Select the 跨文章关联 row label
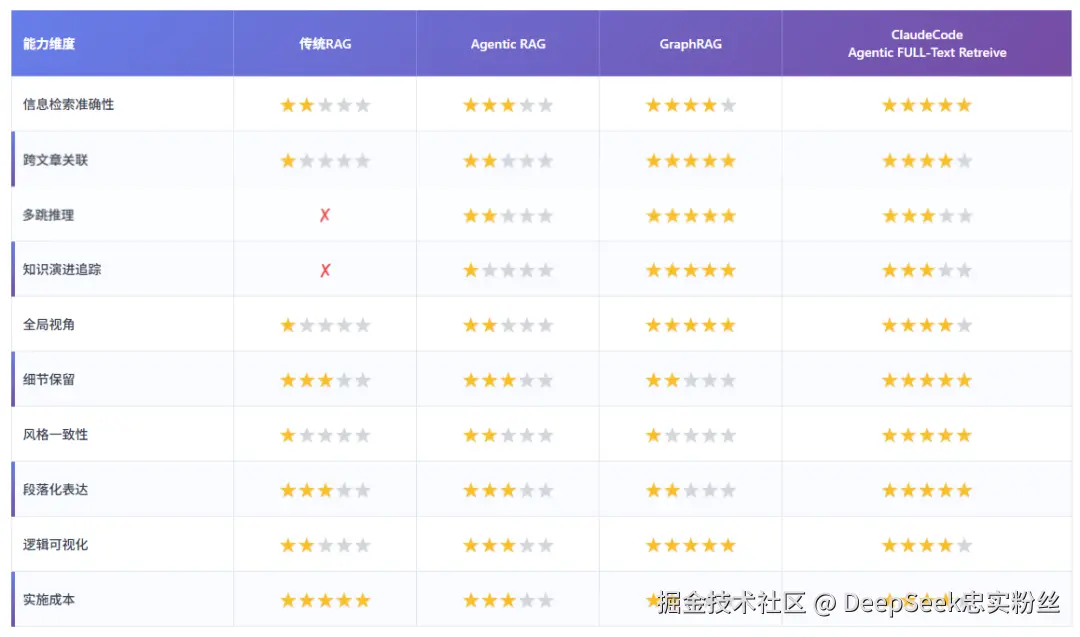The width and height of the screenshot is (1080, 637). click(55, 160)
